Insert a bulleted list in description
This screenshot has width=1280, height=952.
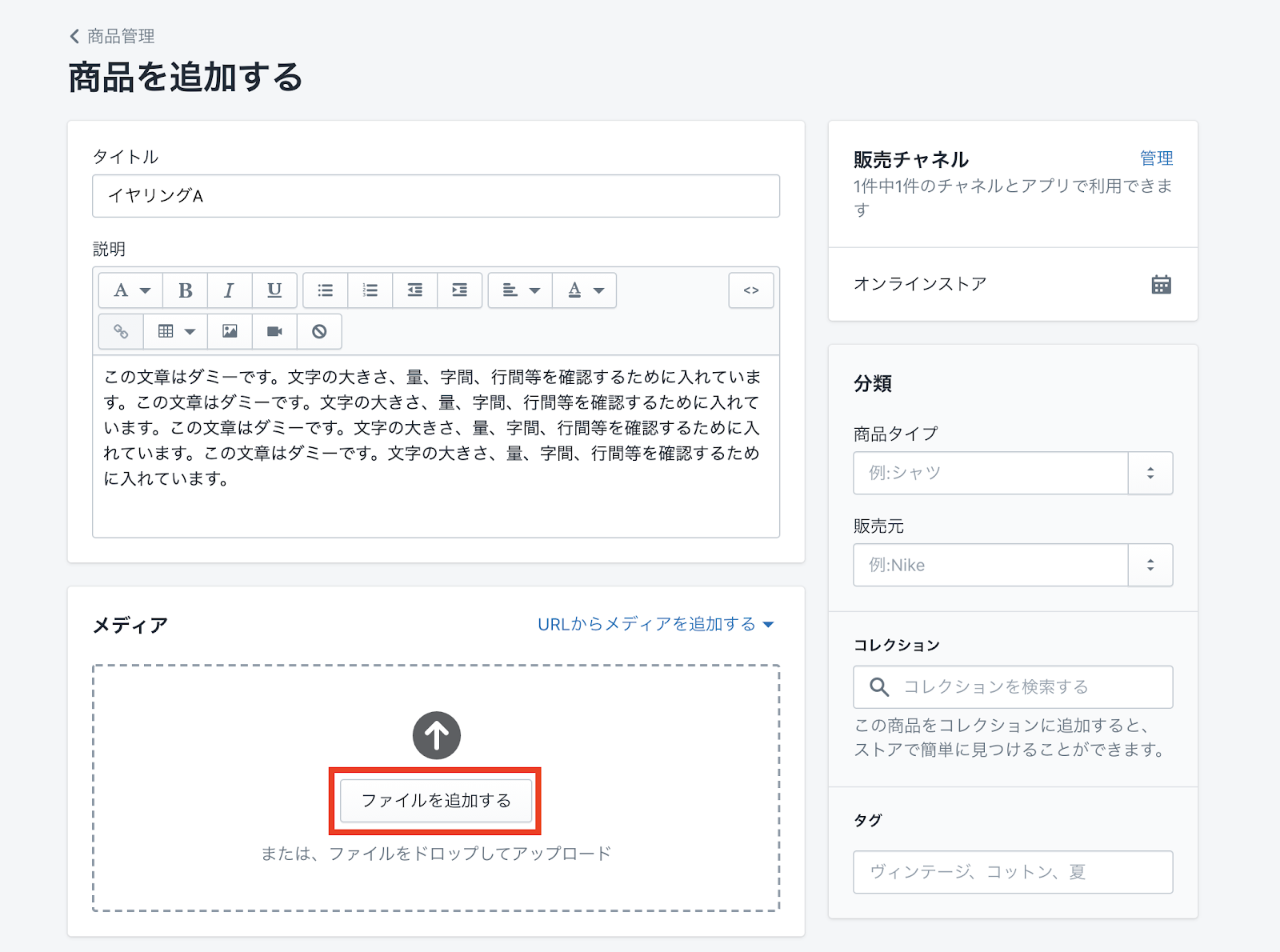tap(325, 290)
